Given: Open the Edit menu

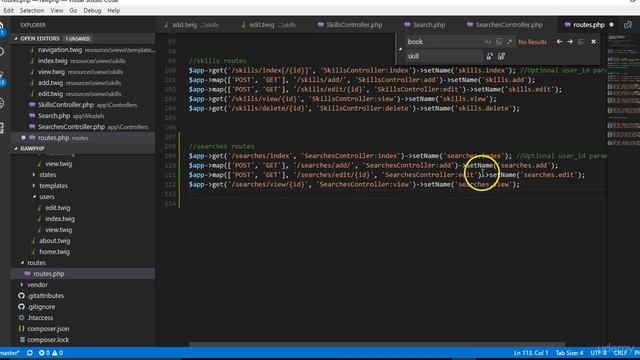Looking at the screenshot, I should (8, 11).
